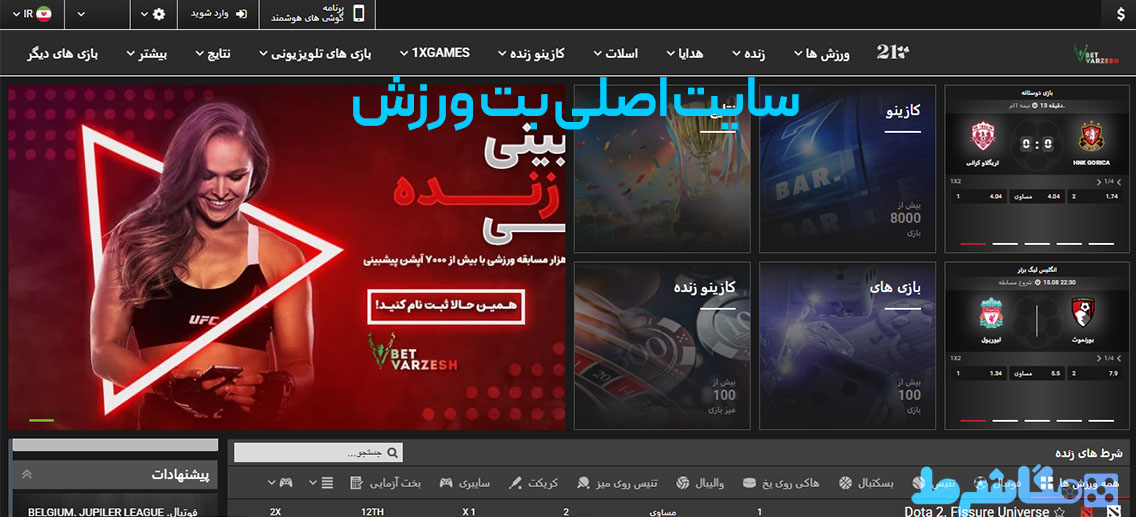Screen dimensions: 1136x517
Task: Click the login arrow icon
Action: tap(241, 14)
